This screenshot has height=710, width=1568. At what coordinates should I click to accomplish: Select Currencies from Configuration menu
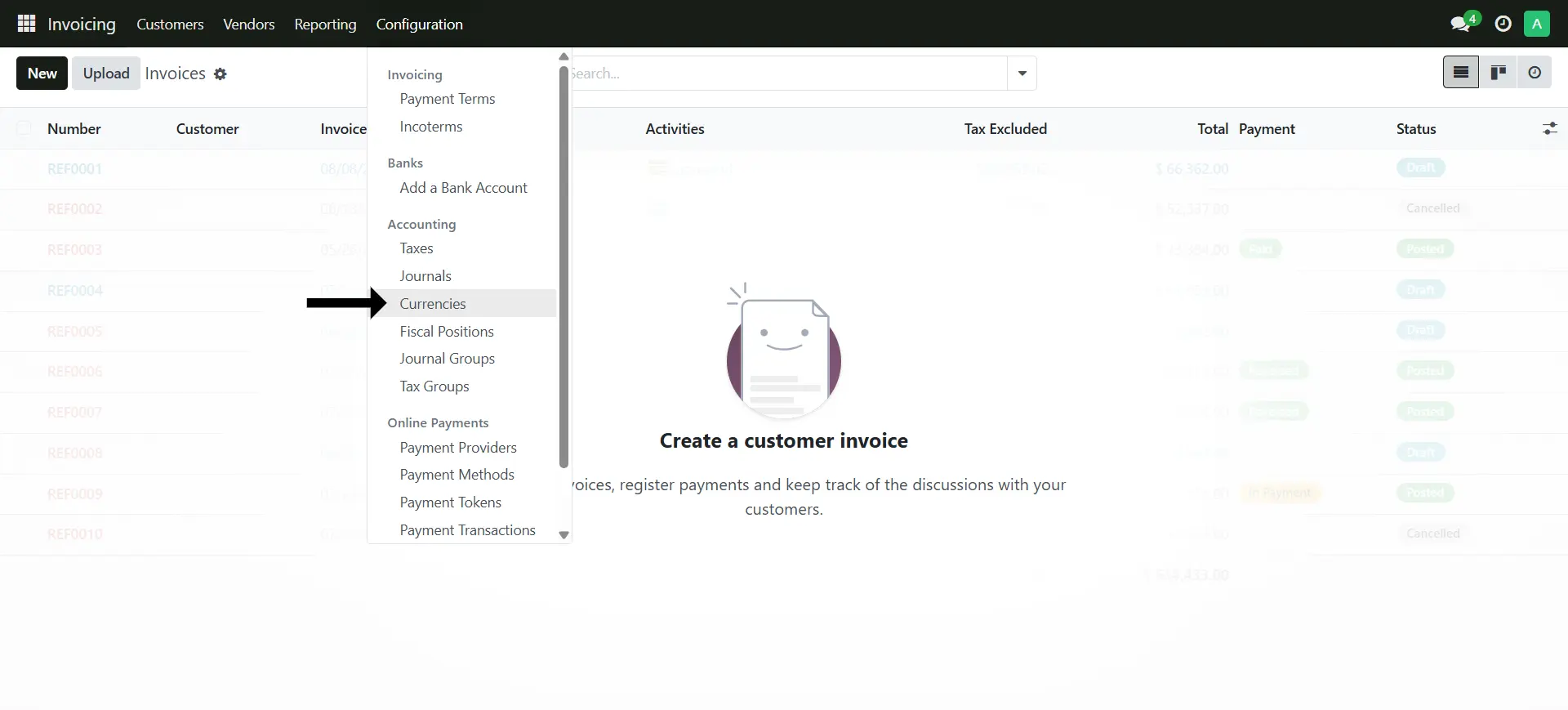[x=433, y=303]
